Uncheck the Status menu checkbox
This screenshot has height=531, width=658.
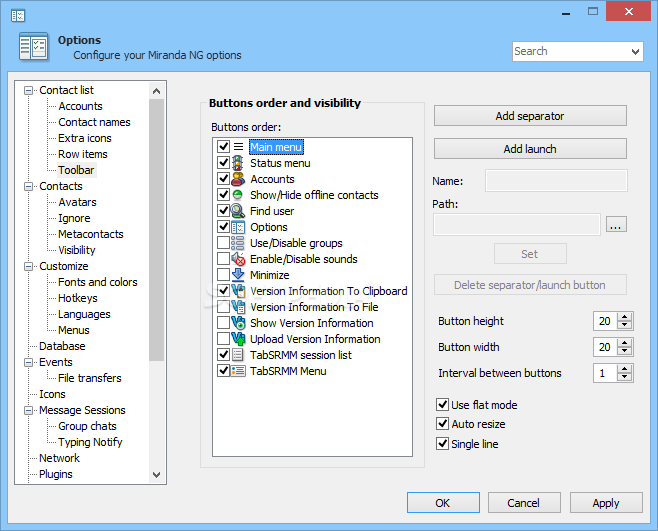pos(223,162)
